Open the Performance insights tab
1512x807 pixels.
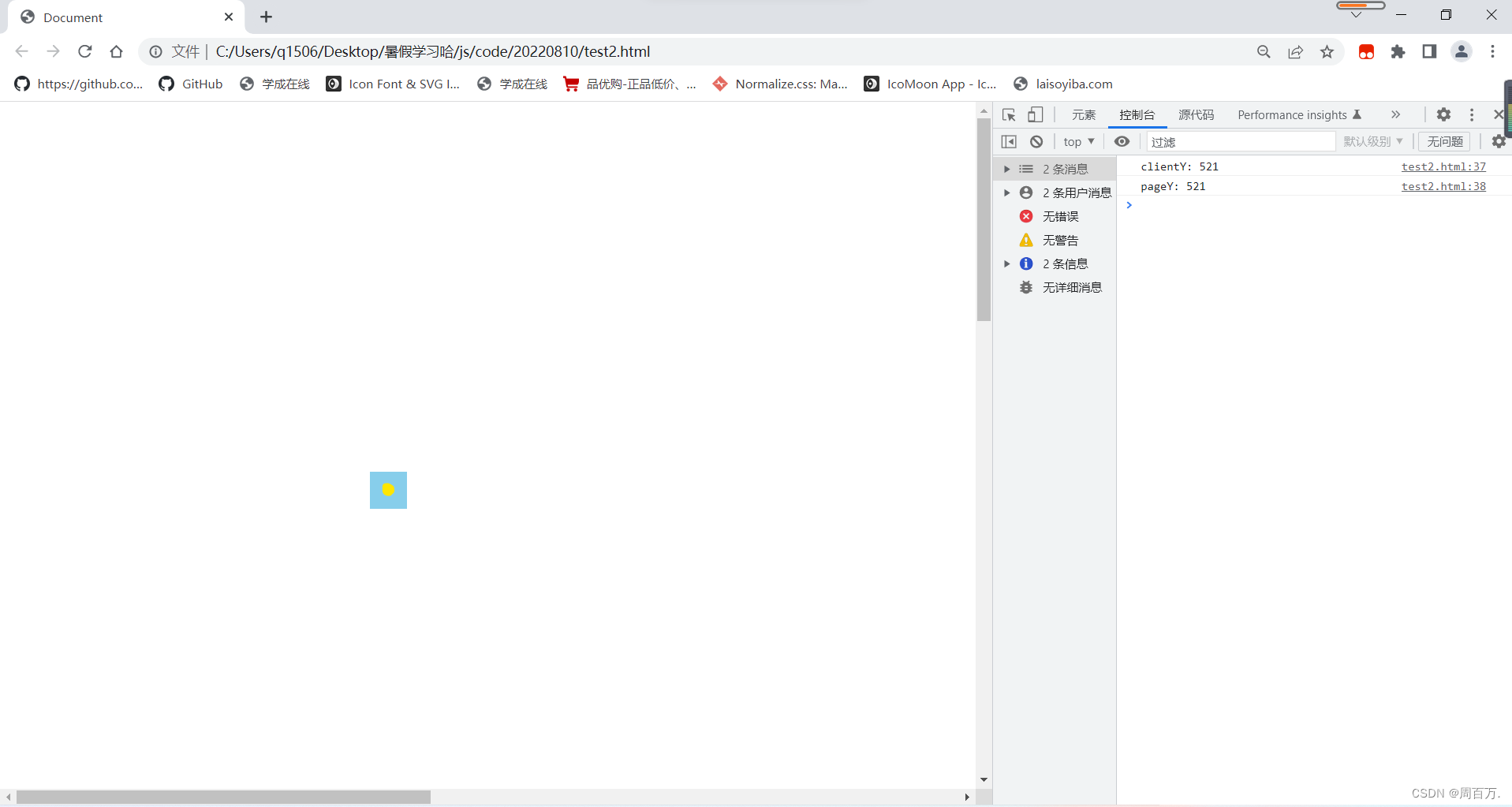tap(1299, 114)
